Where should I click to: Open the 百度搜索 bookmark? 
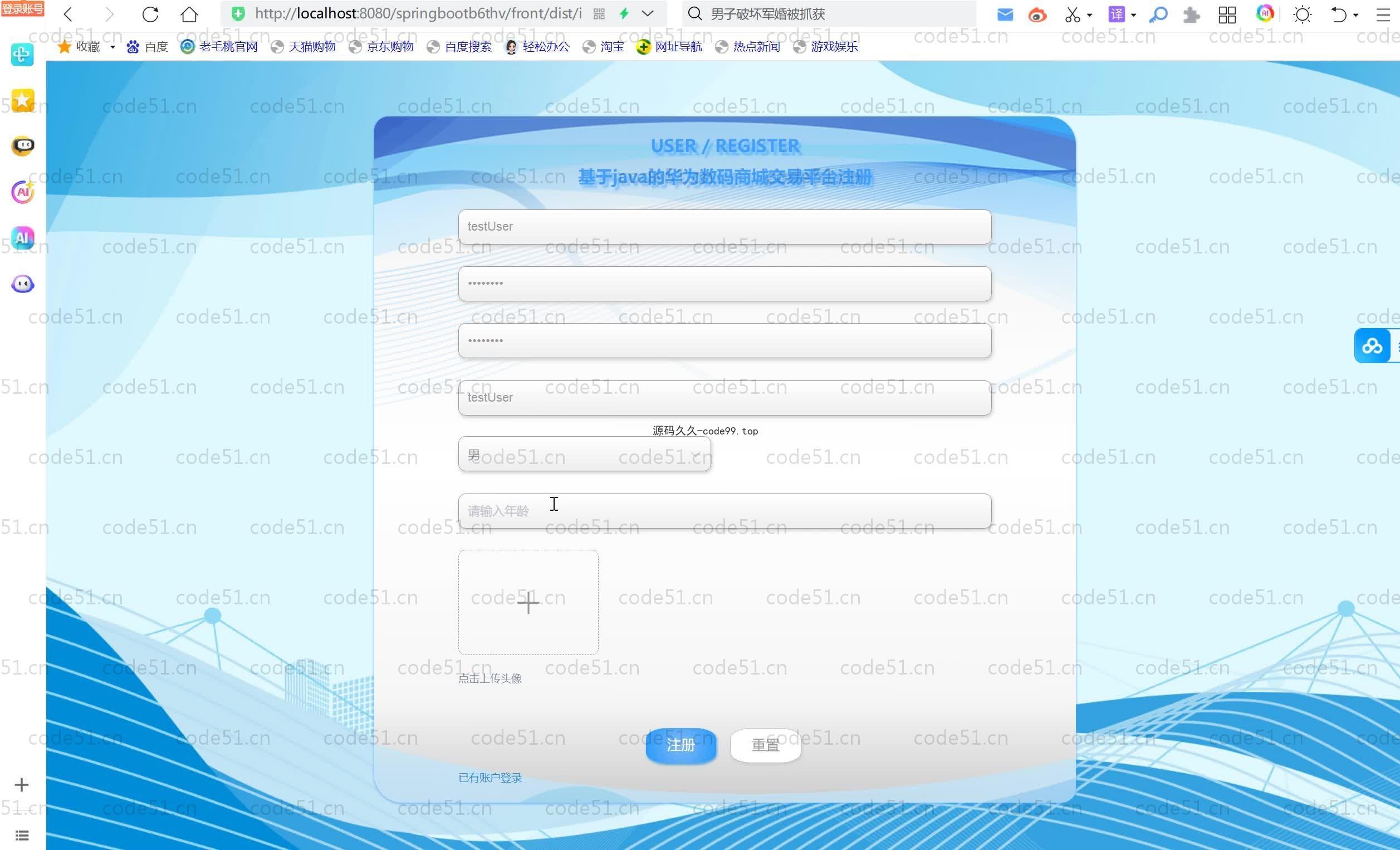[459, 47]
